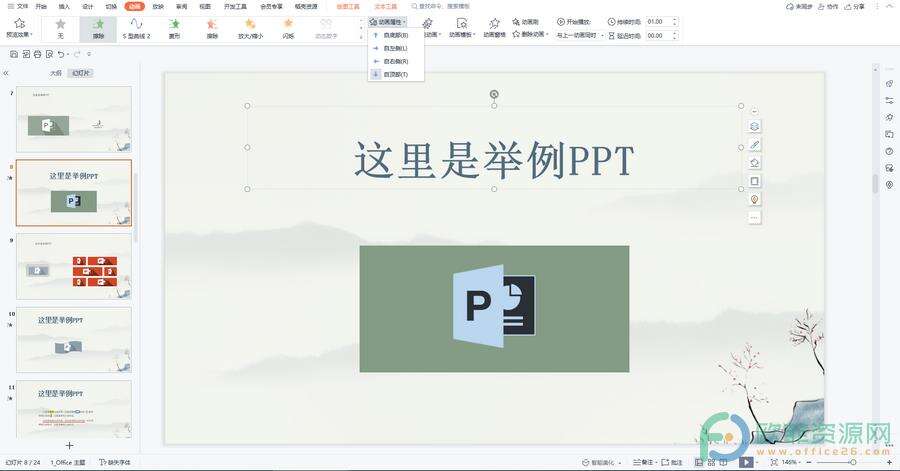Switch to the 幻灯片 slides panel tab

pos(81,73)
